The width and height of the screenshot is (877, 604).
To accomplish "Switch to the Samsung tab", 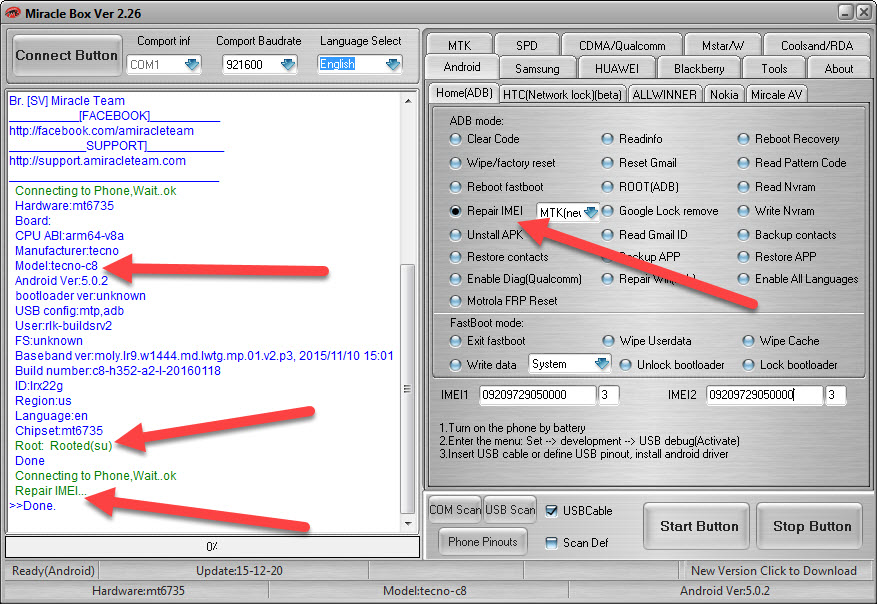I will point(537,68).
